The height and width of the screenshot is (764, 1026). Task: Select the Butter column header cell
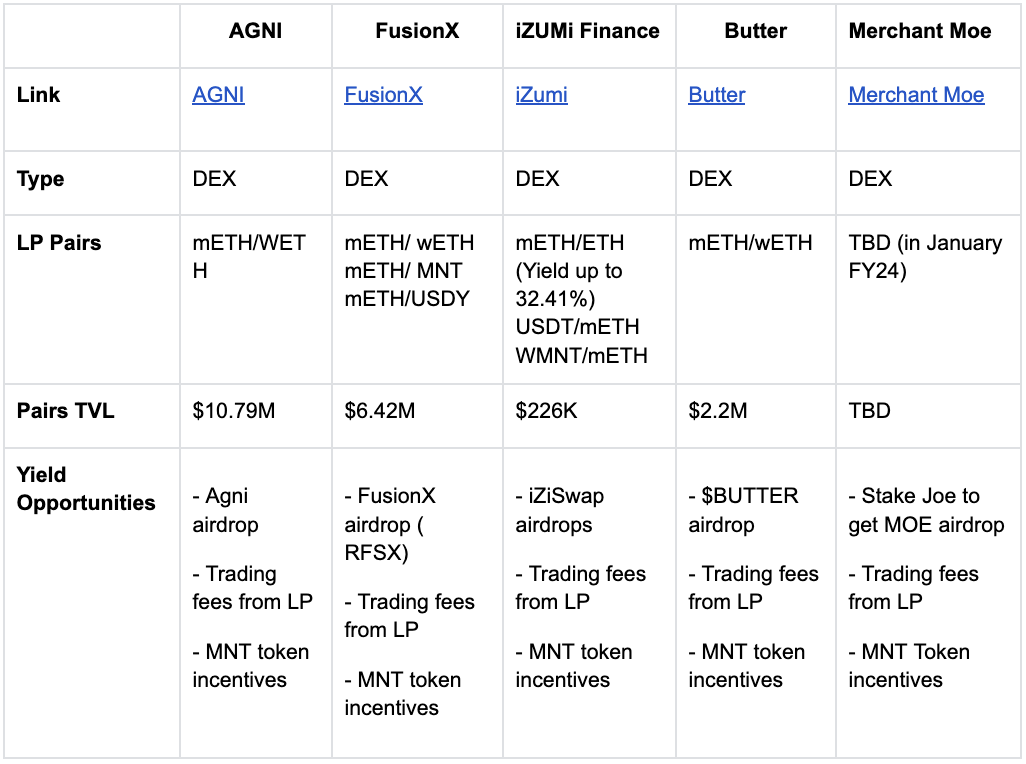(756, 35)
